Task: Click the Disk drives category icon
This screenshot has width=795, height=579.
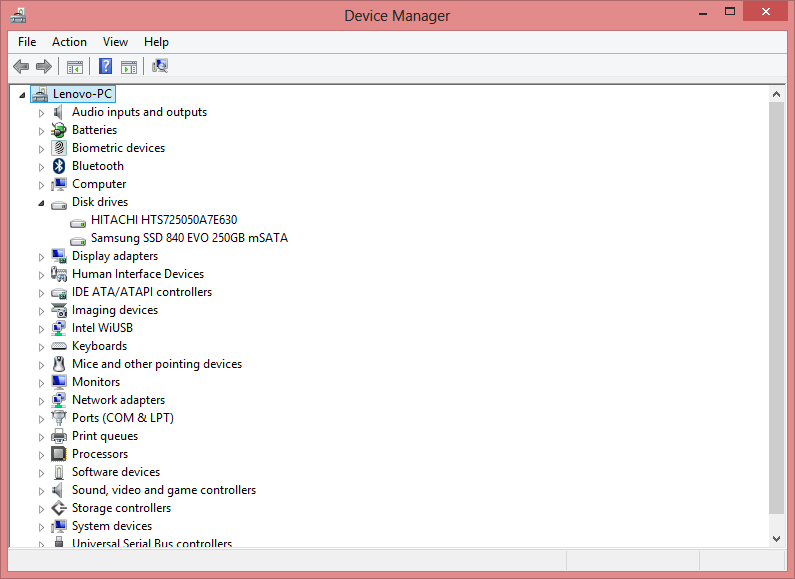Action: pos(59,204)
